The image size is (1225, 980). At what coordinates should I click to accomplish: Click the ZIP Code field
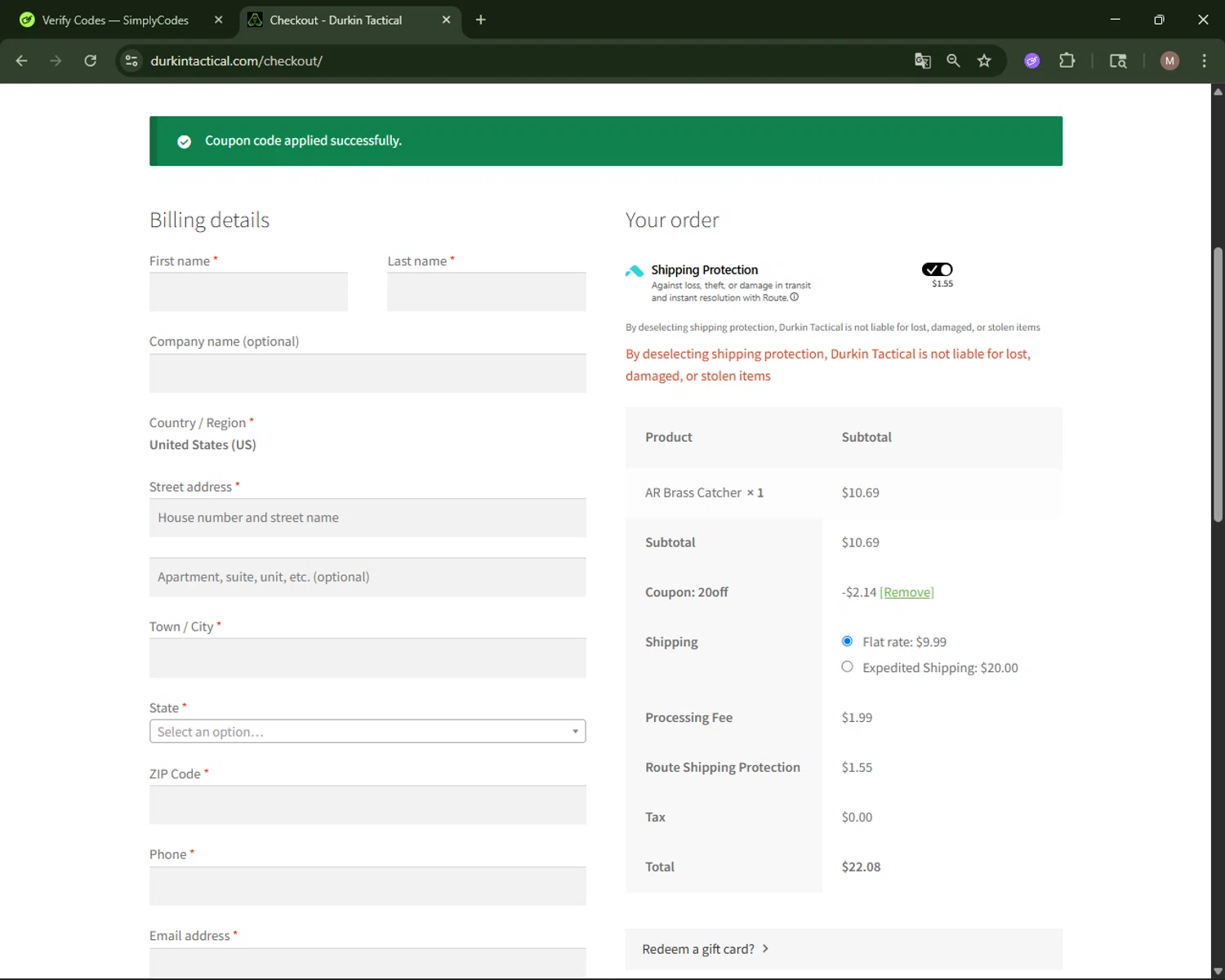coord(367,804)
